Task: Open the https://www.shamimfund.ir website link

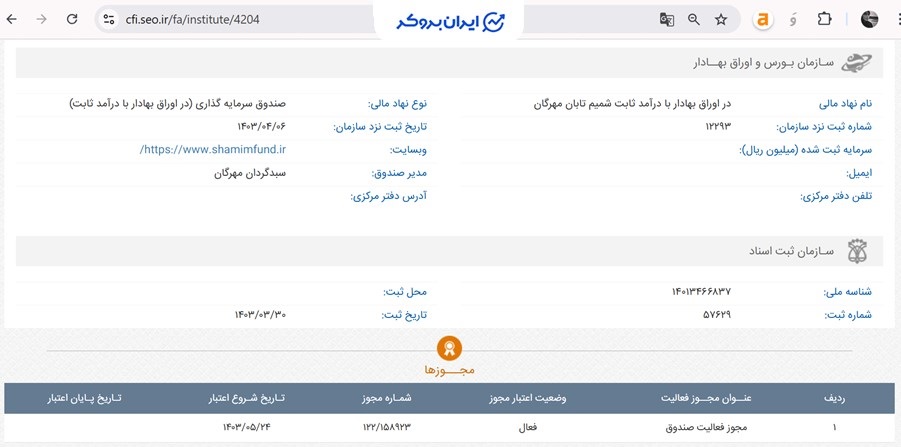Action: (213, 149)
